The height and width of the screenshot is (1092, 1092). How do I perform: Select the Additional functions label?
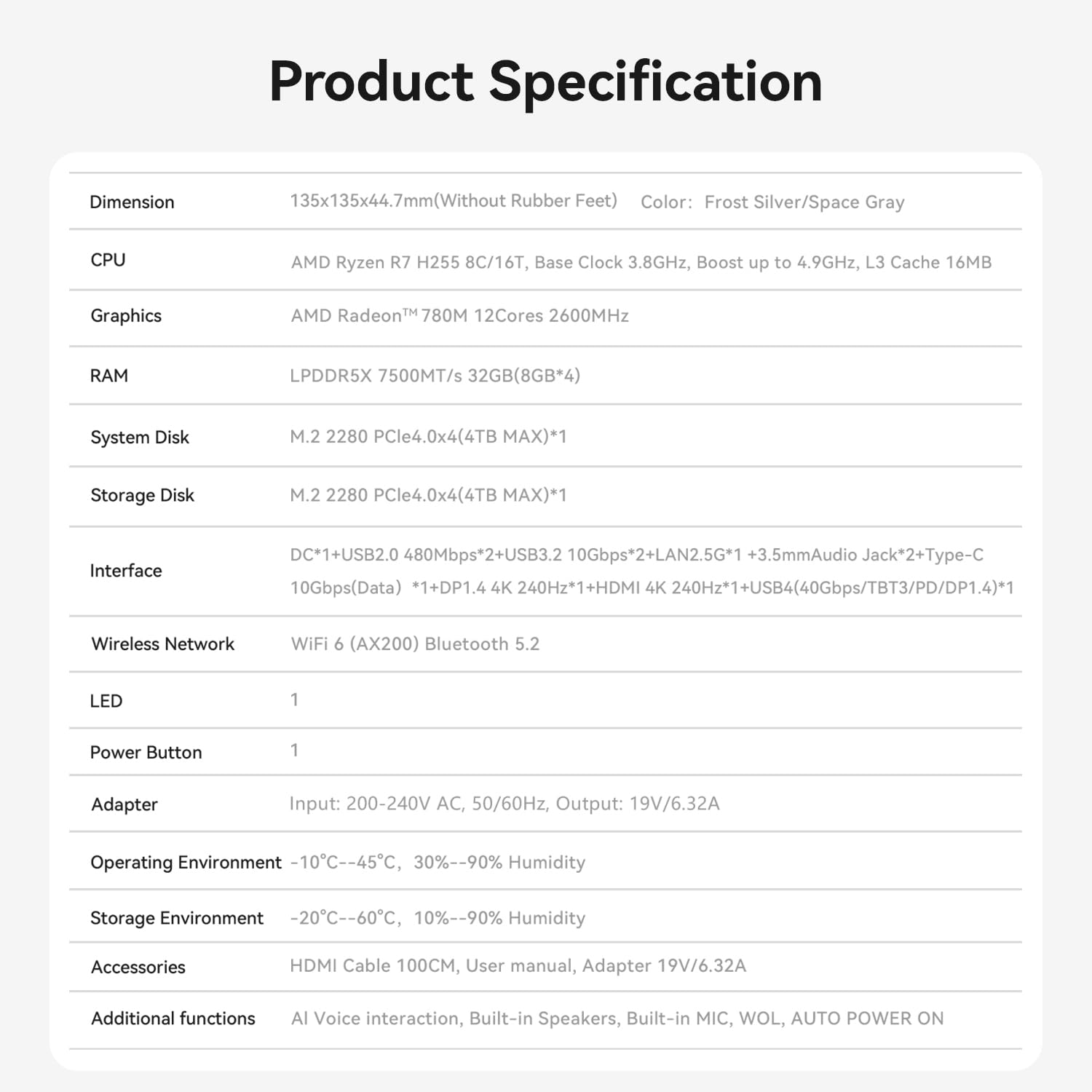point(173,1018)
